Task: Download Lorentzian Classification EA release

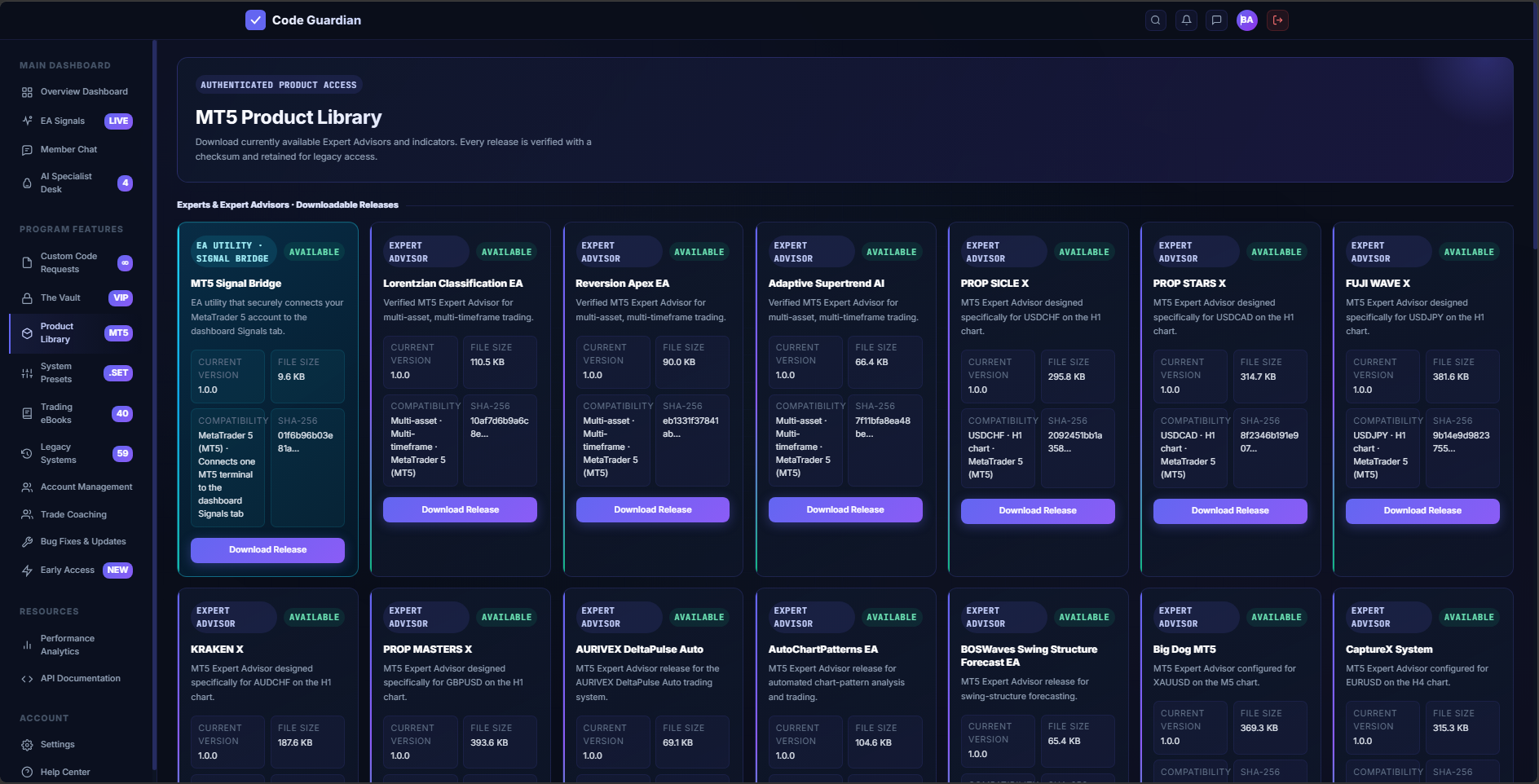Action: tap(460, 510)
